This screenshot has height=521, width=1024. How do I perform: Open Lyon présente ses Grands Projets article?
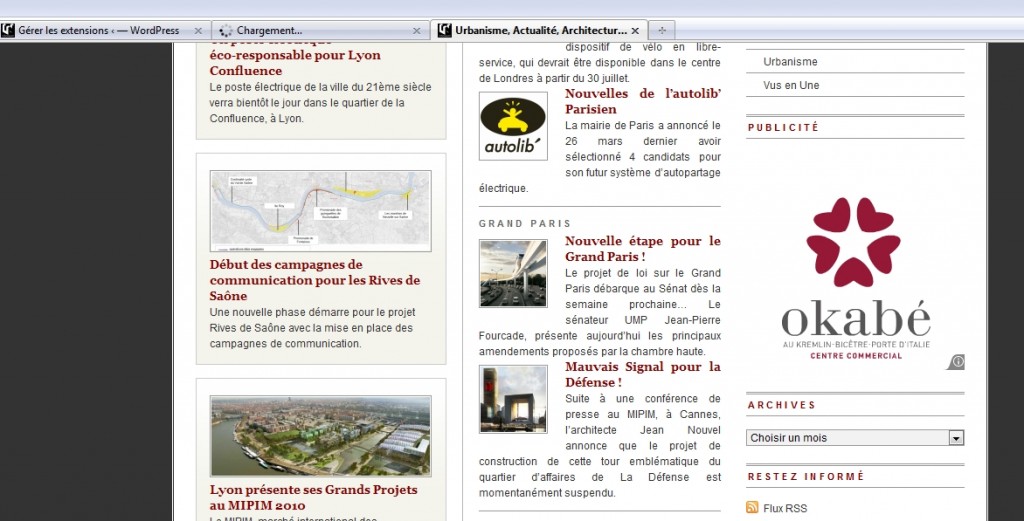313,498
